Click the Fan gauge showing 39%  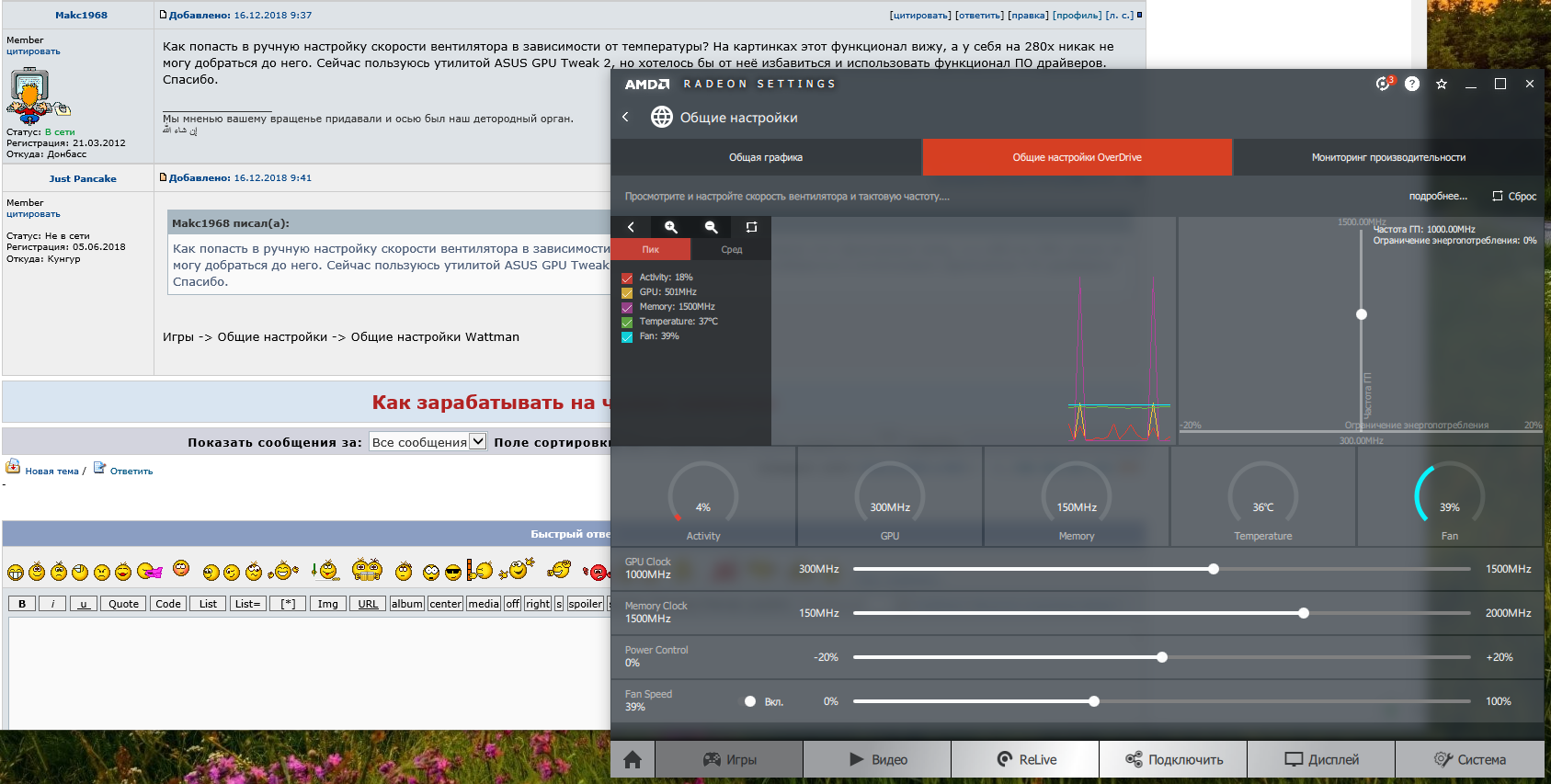point(1450,497)
